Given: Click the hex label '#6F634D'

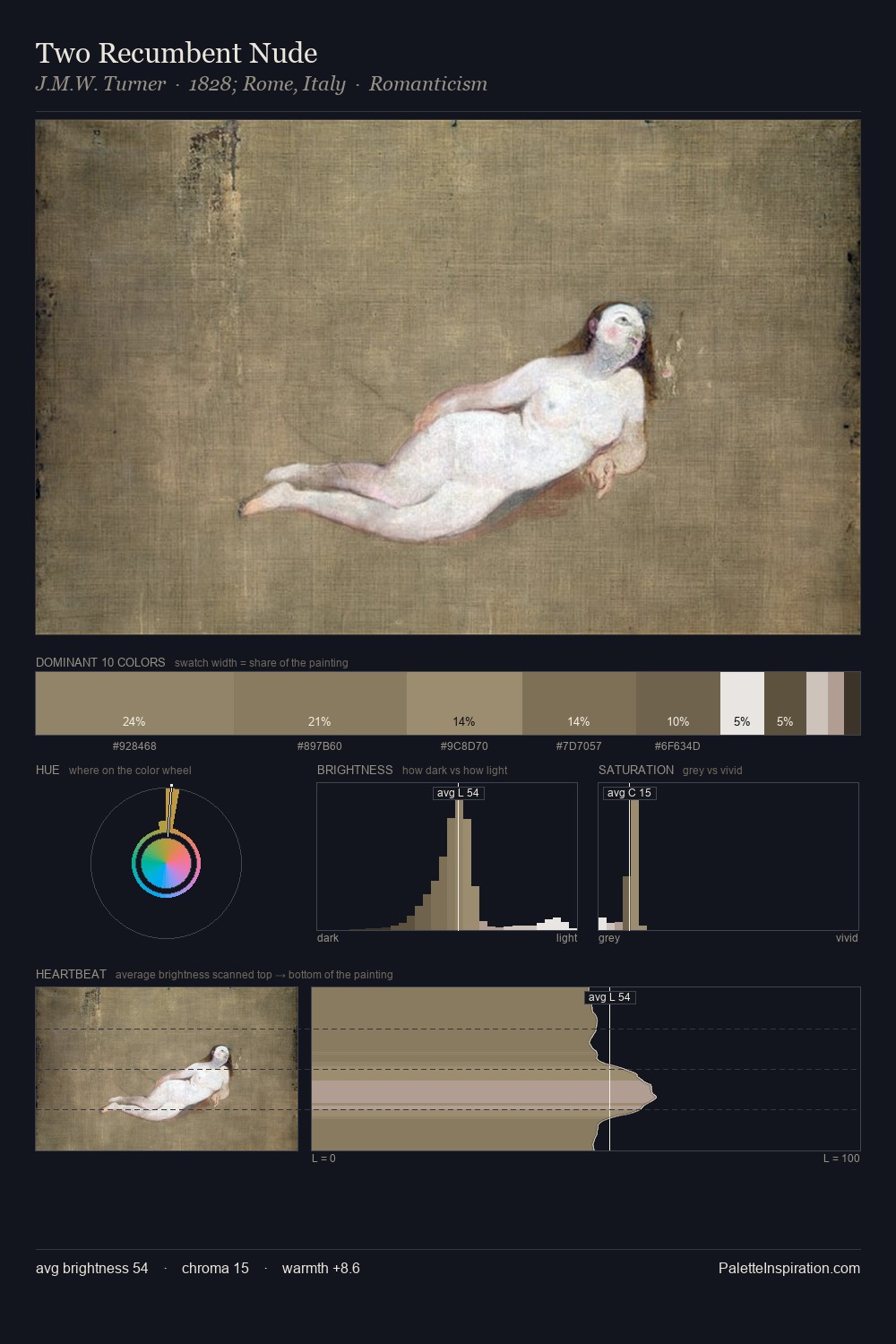Looking at the screenshot, I should click(677, 746).
